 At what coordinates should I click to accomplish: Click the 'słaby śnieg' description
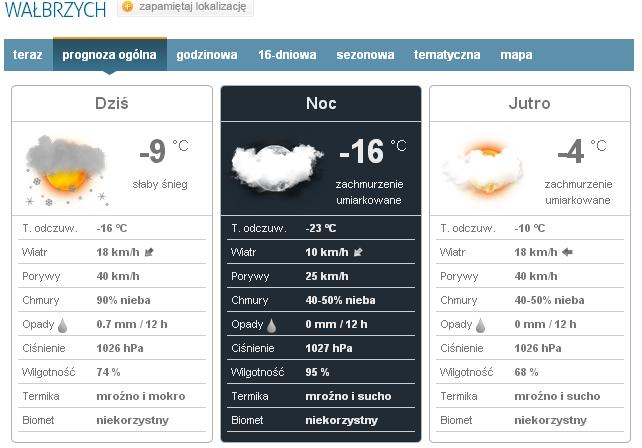160,184
